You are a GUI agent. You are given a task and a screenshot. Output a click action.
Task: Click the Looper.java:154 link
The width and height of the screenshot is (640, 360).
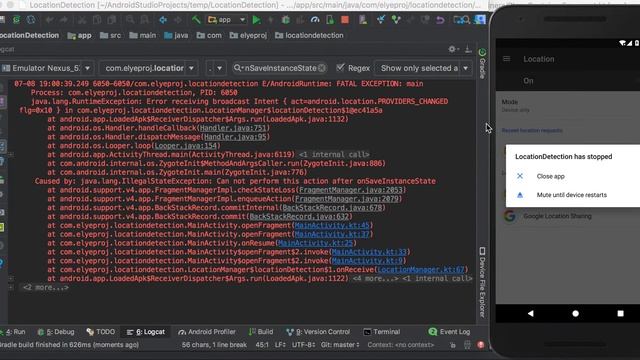185,146
